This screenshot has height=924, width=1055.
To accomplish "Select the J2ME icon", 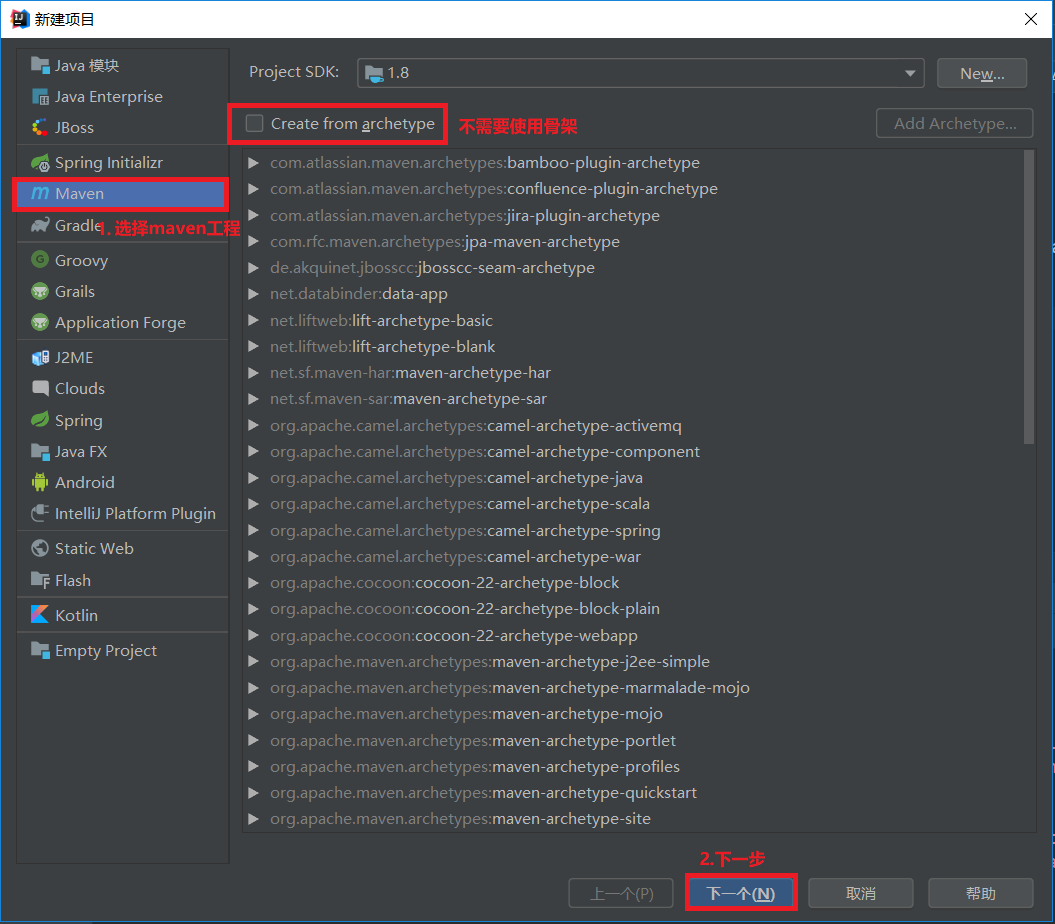I will tap(40, 357).
